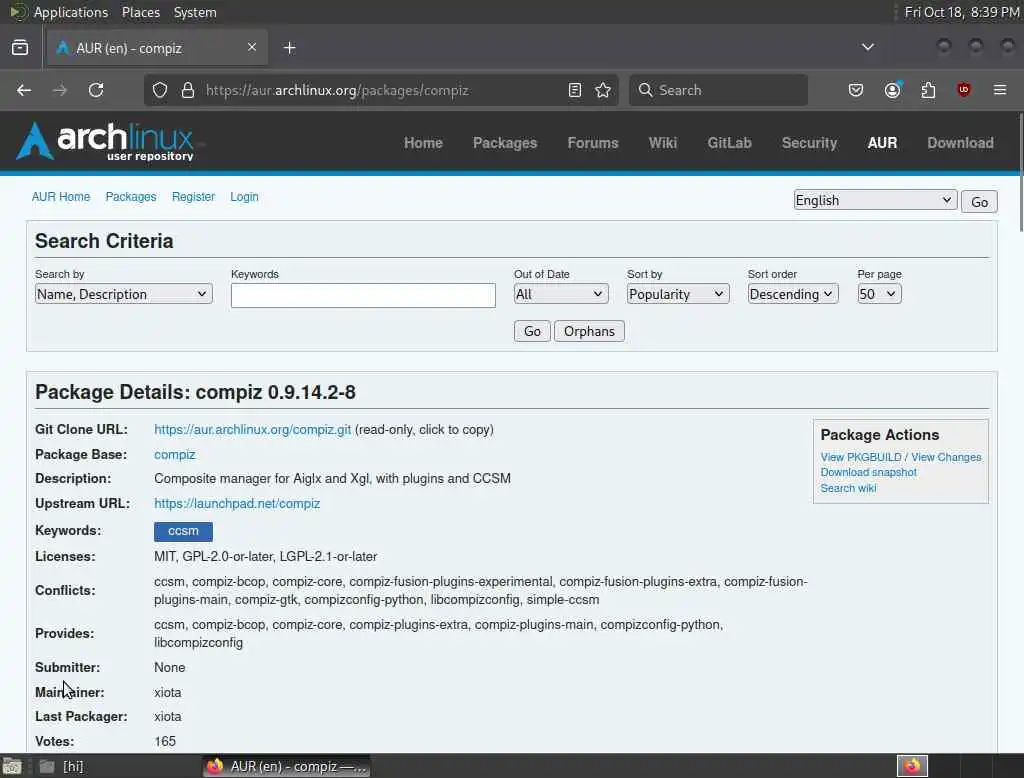The height and width of the screenshot is (778, 1024).
Task: Open the uBlock Origin extension icon
Action: tap(964, 90)
